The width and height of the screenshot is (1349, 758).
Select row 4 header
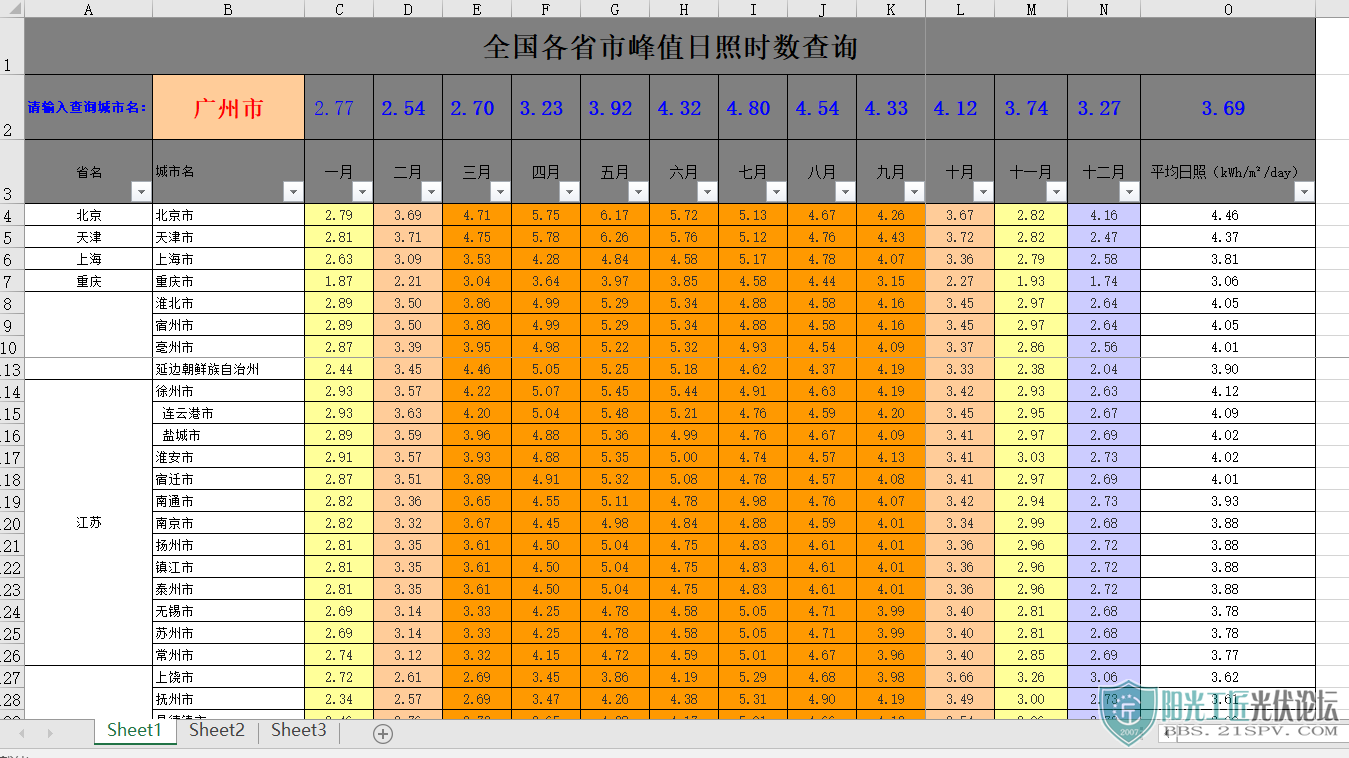(x=12, y=215)
